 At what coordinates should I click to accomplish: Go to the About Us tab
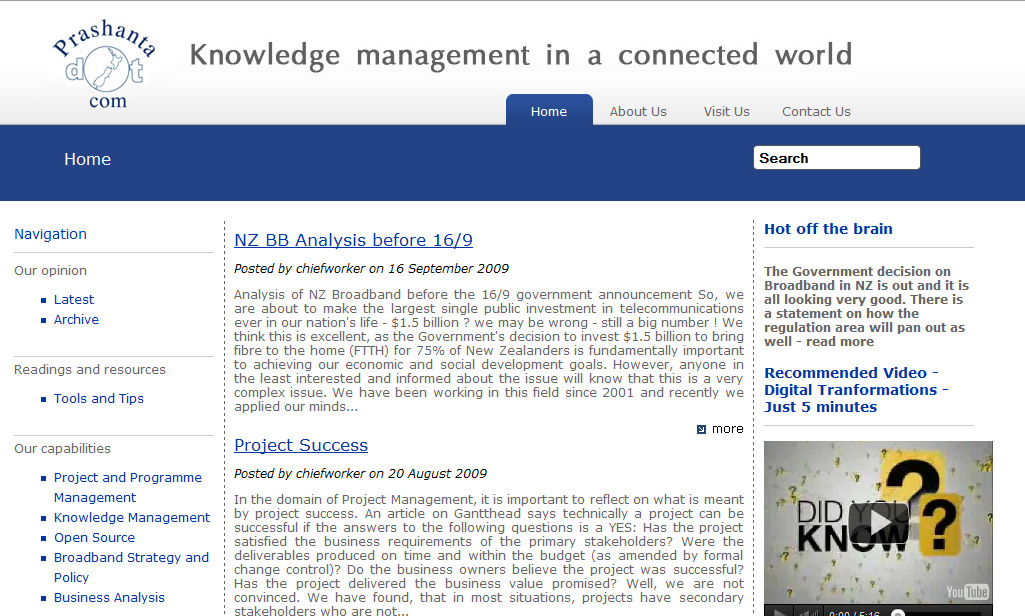click(x=638, y=111)
